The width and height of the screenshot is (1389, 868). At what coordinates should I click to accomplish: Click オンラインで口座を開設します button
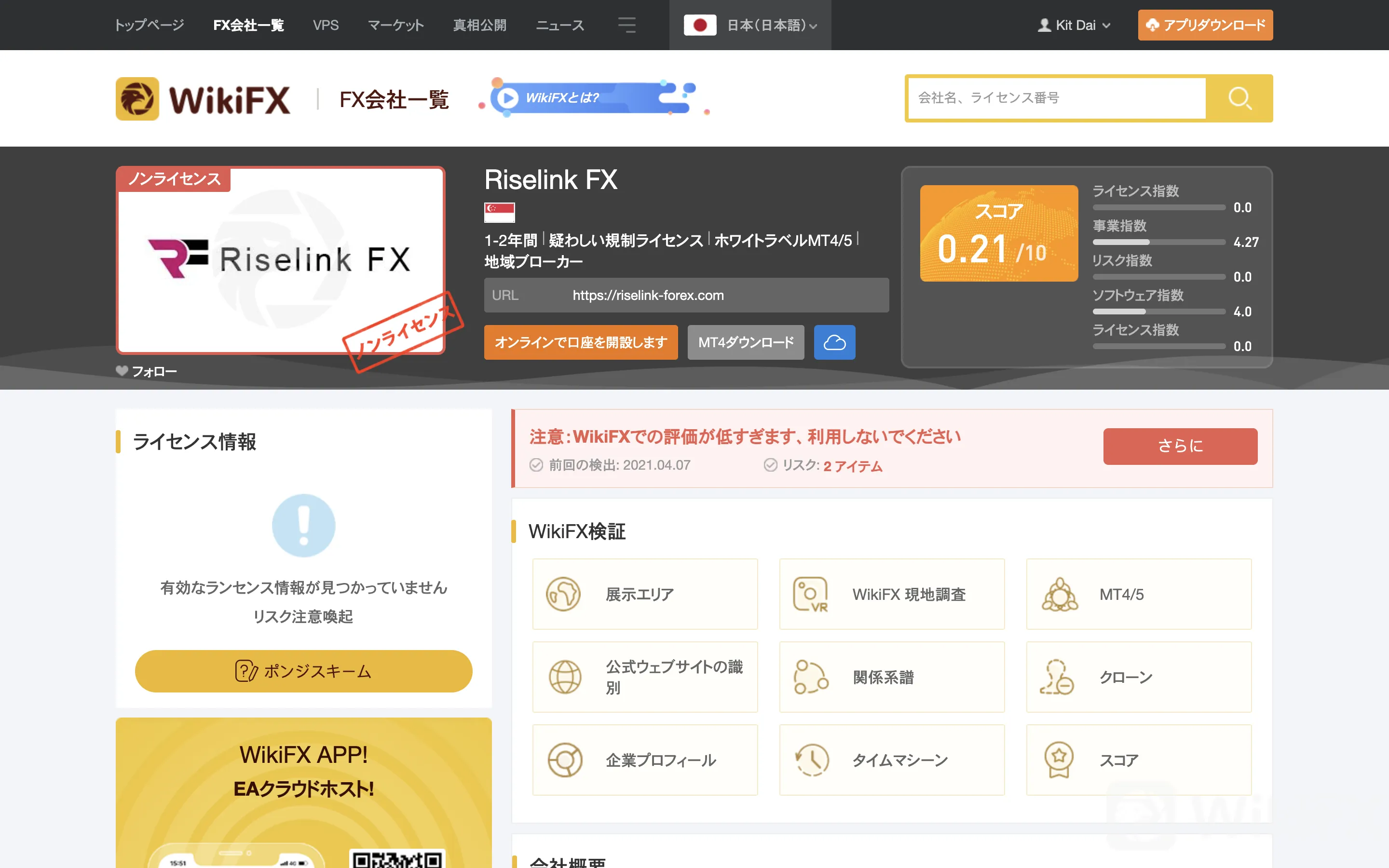tap(581, 342)
